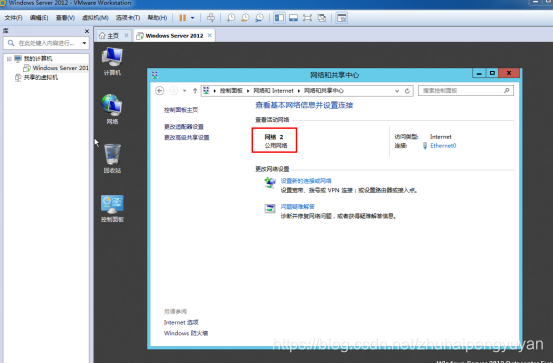Select the 控制面板 desktop icon
553x363 pixels.
112,208
